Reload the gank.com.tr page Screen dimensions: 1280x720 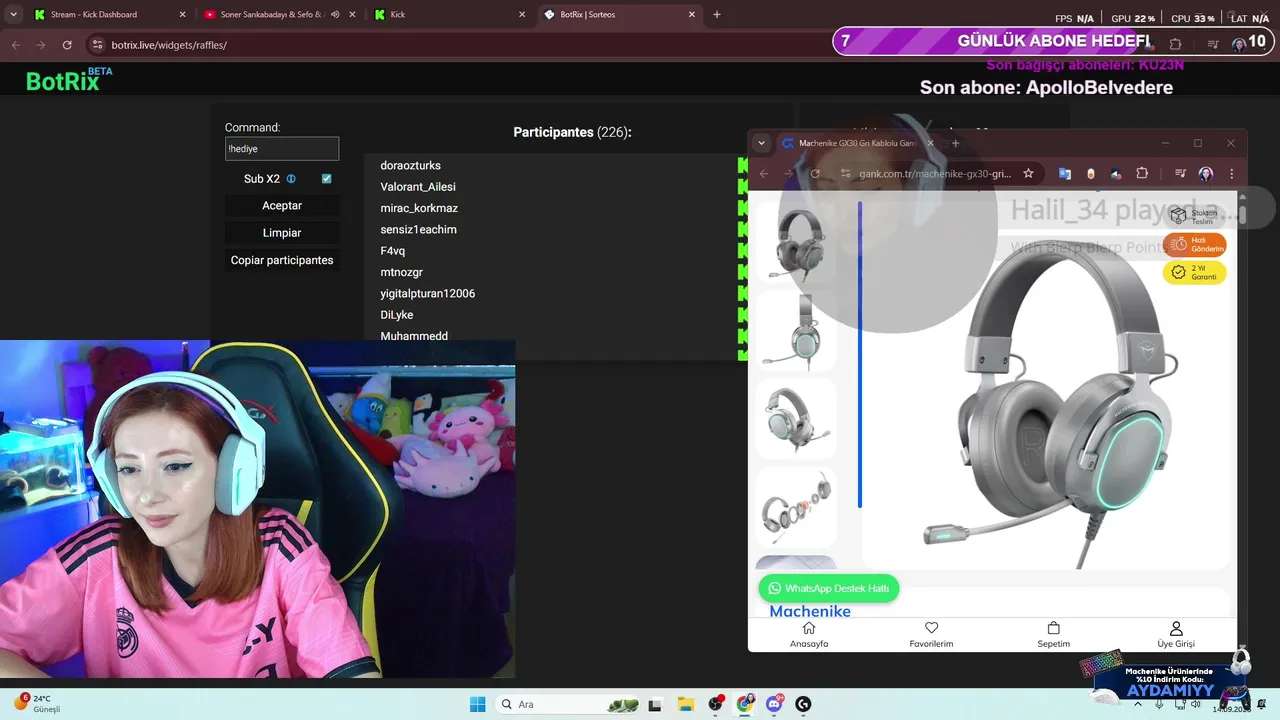coord(815,173)
